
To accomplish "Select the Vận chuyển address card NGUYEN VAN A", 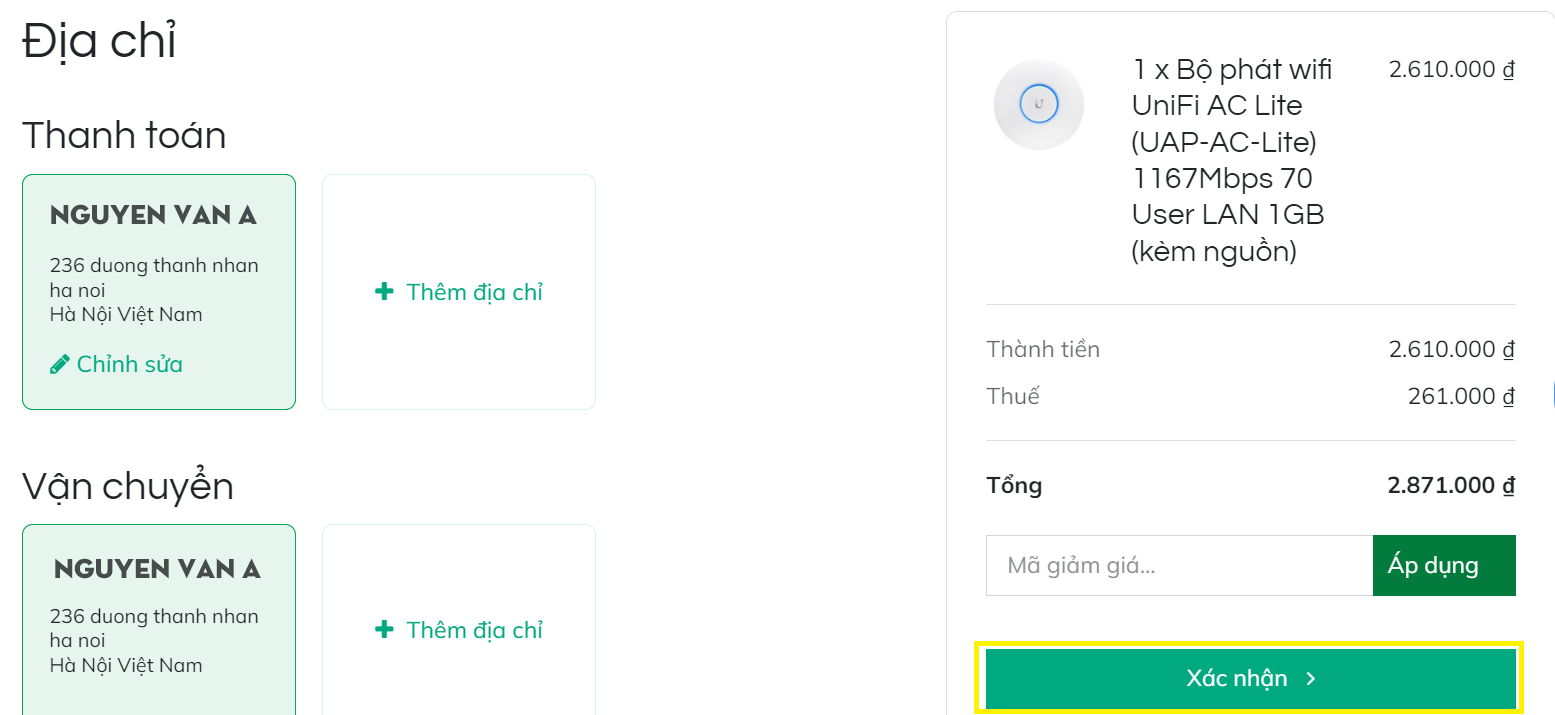I will coord(159,620).
